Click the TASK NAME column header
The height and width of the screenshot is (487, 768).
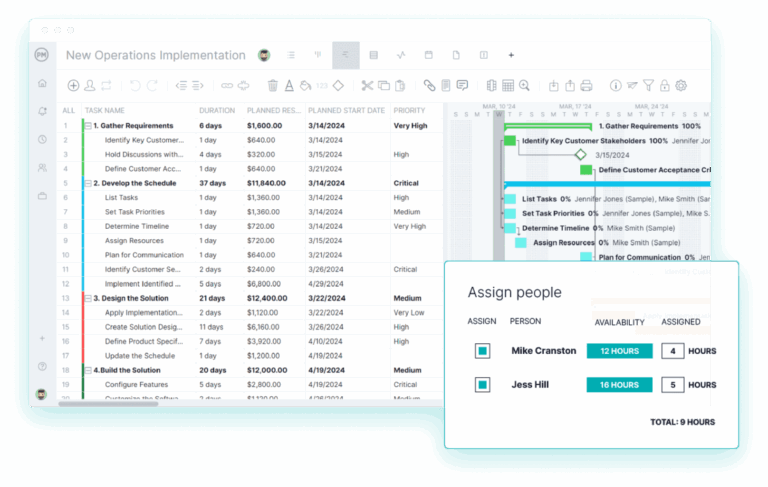(x=105, y=111)
